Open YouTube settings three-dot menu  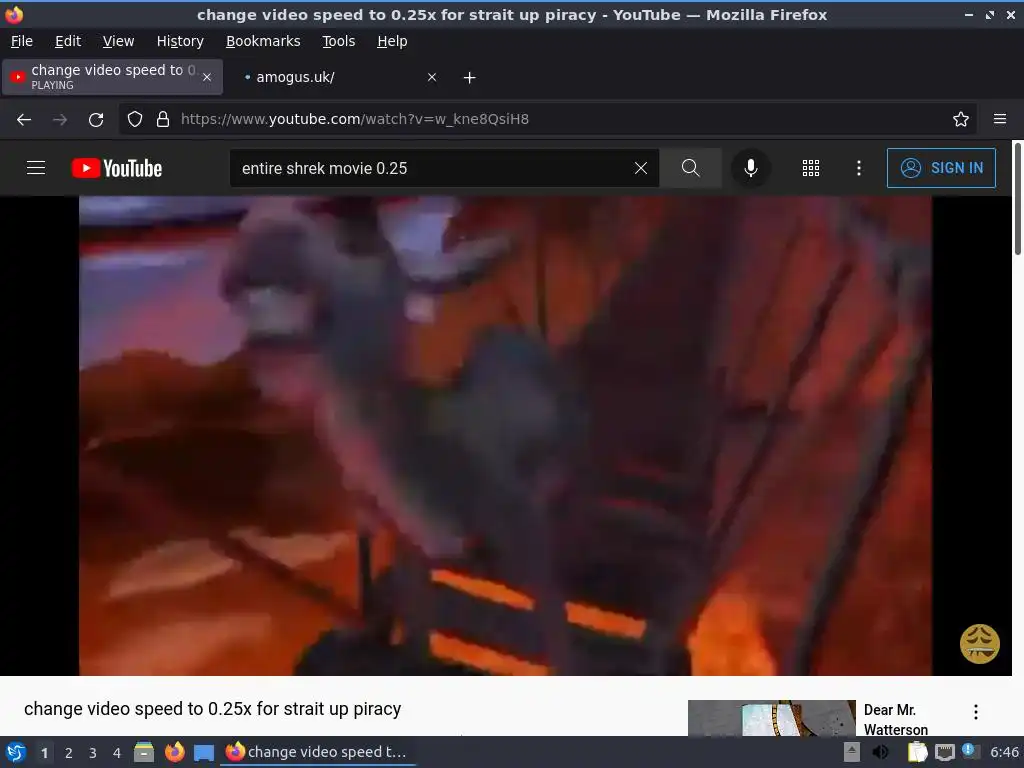click(x=859, y=168)
